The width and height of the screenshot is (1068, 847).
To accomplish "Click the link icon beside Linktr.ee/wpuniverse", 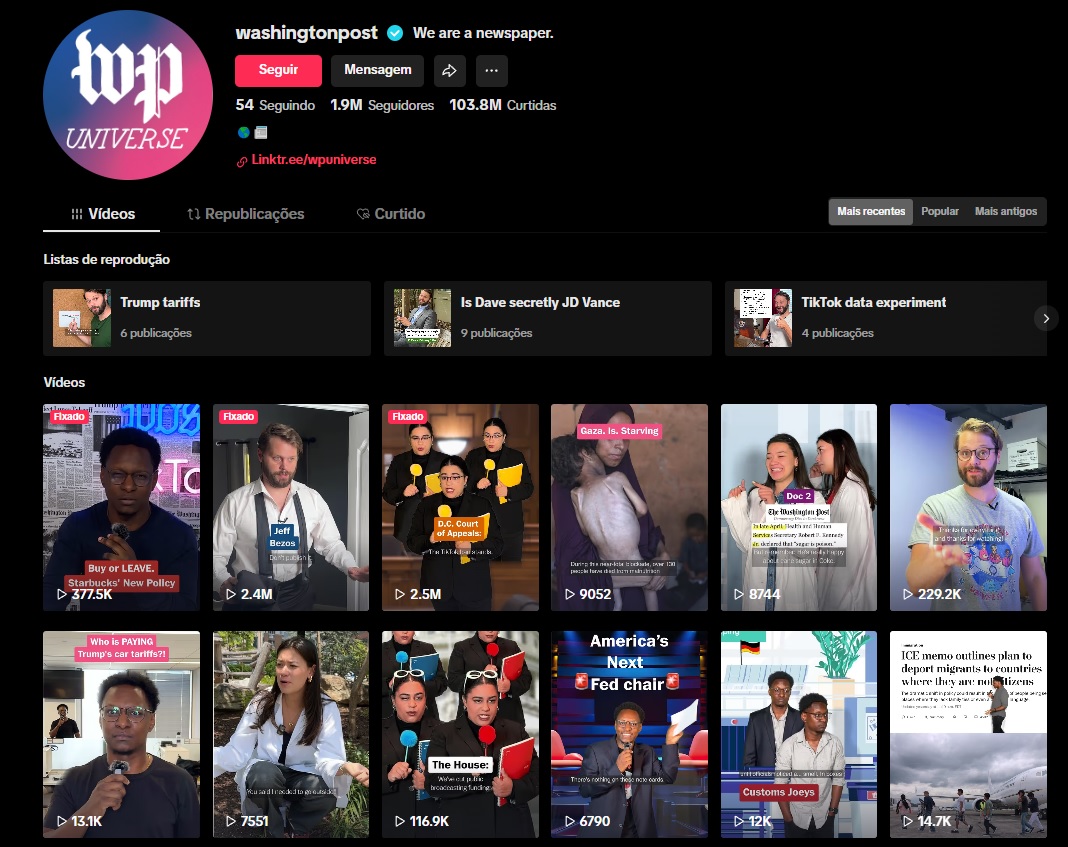I will tap(242, 161).
